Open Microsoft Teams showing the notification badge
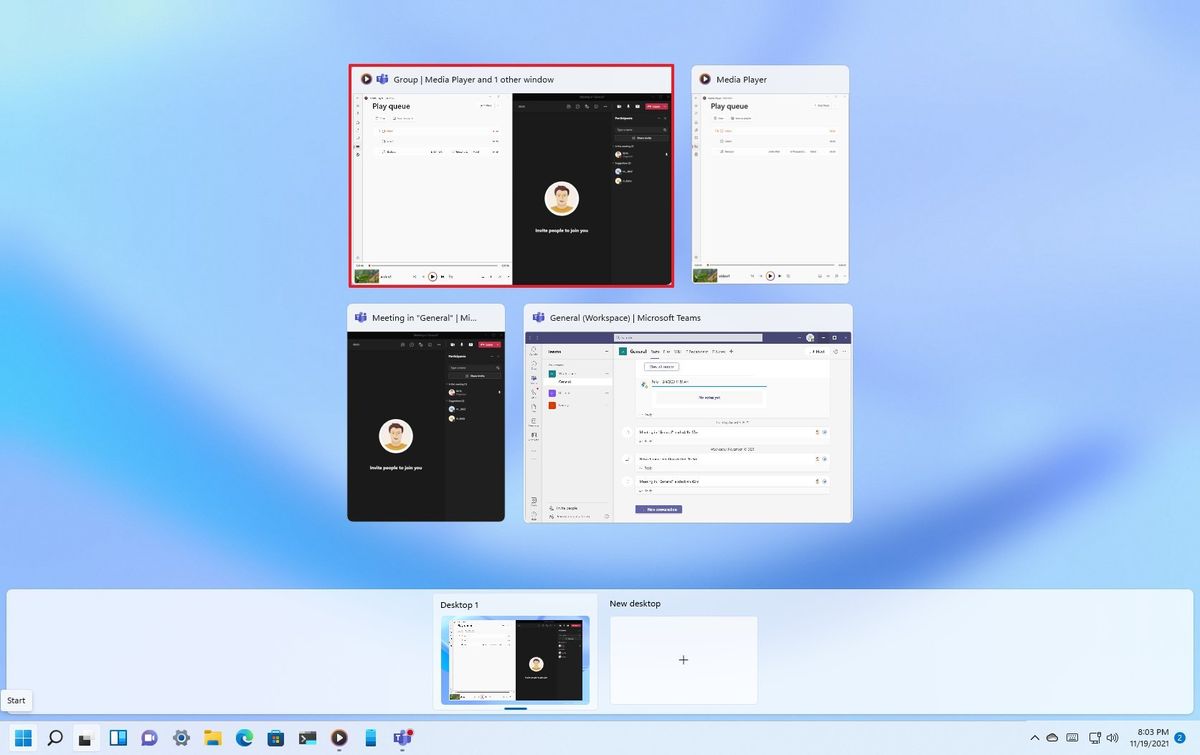Viewport: 1200px width, 755px height. click(403, 738)
